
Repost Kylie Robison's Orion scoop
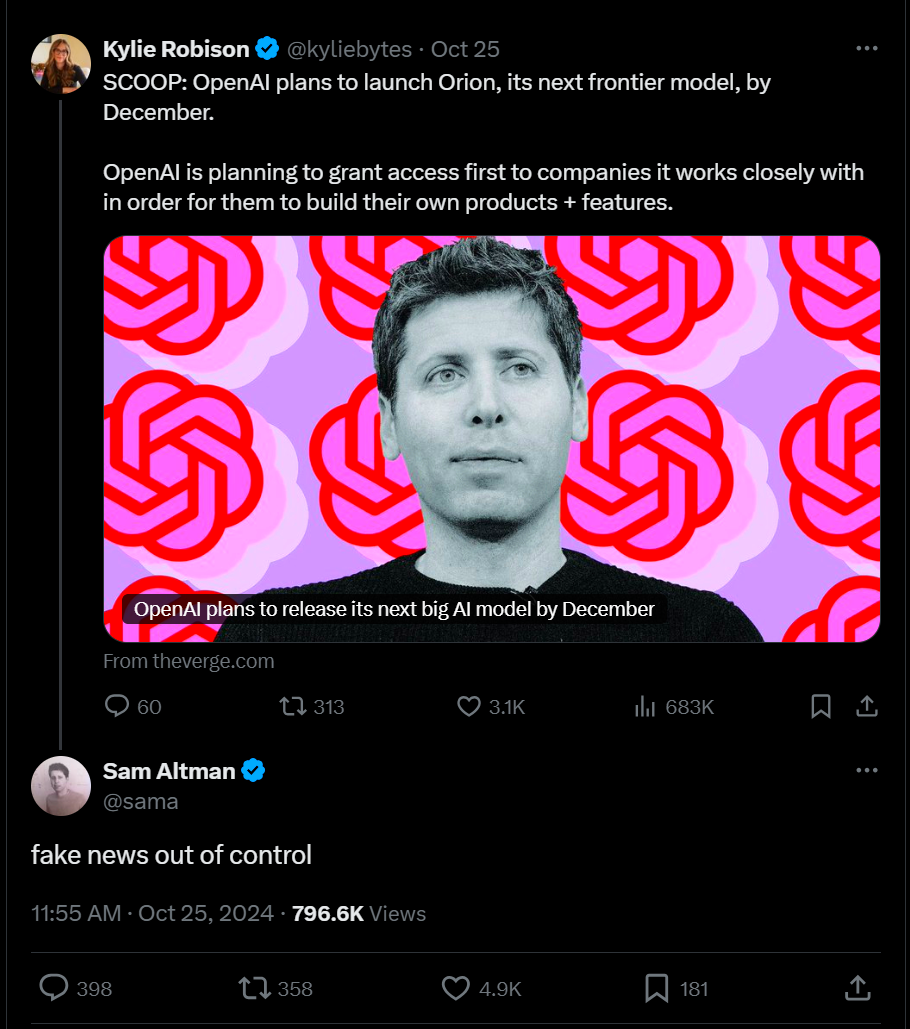point(293,706)
